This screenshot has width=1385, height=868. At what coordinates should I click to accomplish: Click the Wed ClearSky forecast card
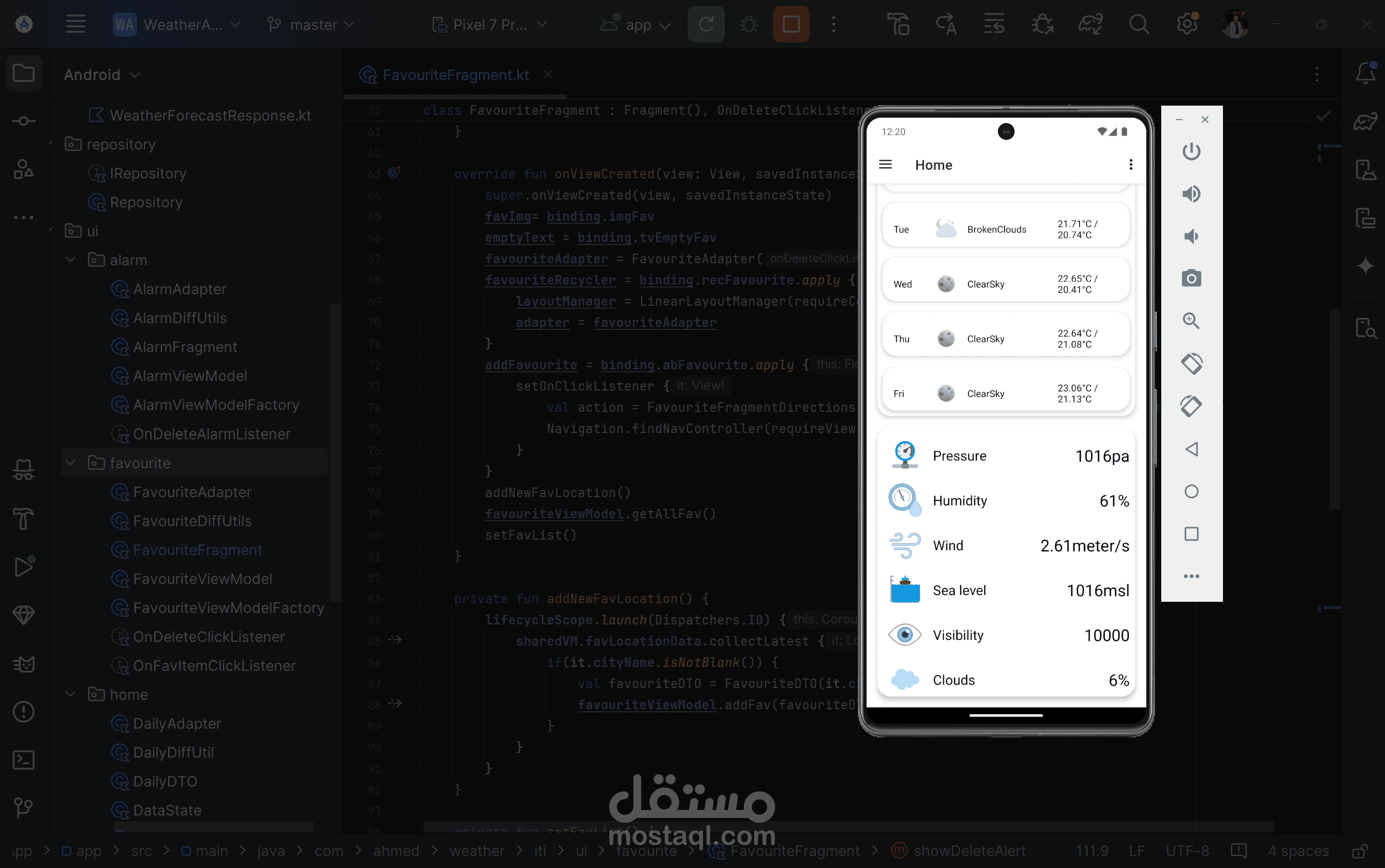point(1005,284)
